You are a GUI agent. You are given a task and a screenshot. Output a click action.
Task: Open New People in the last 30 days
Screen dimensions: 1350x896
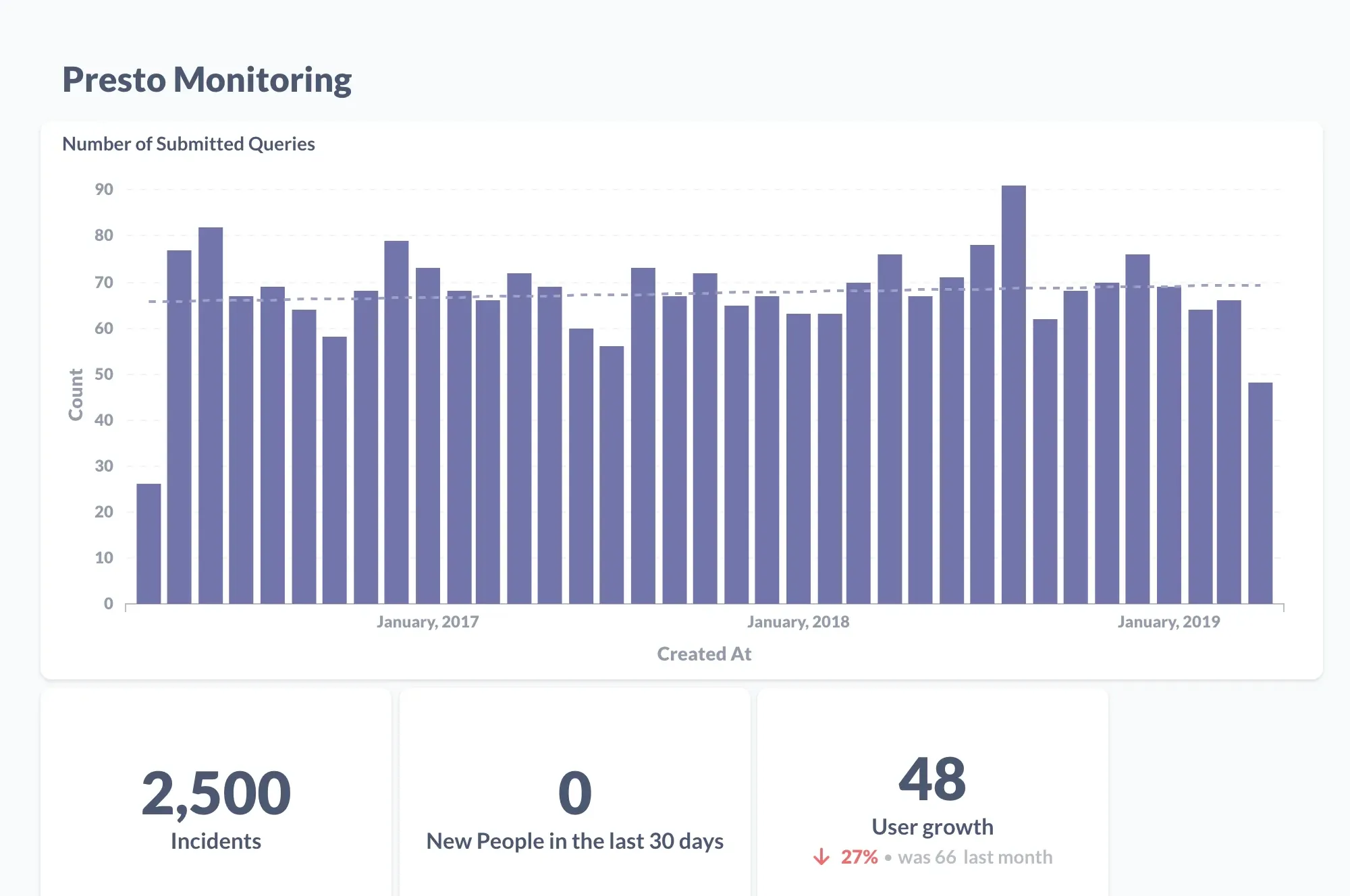coord(575,841)
